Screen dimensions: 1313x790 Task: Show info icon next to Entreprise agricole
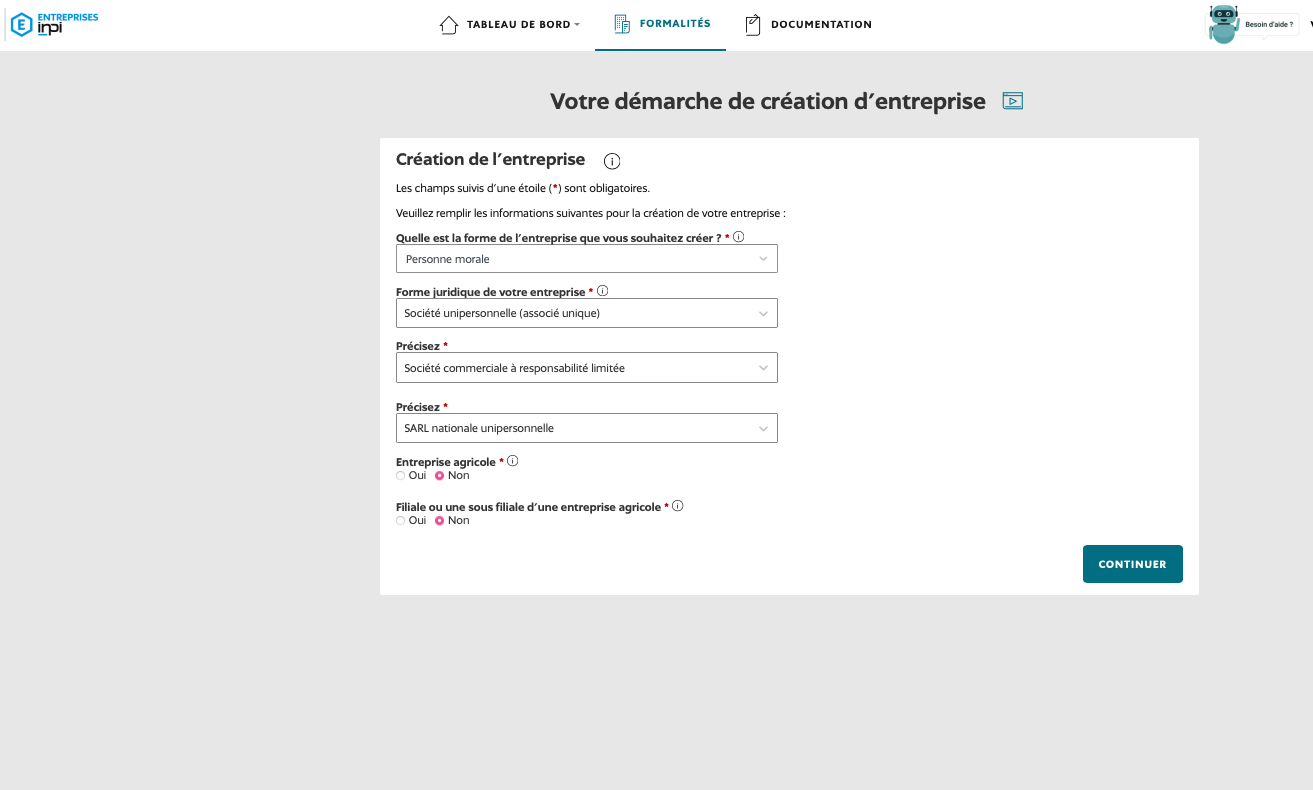point(513,461)
